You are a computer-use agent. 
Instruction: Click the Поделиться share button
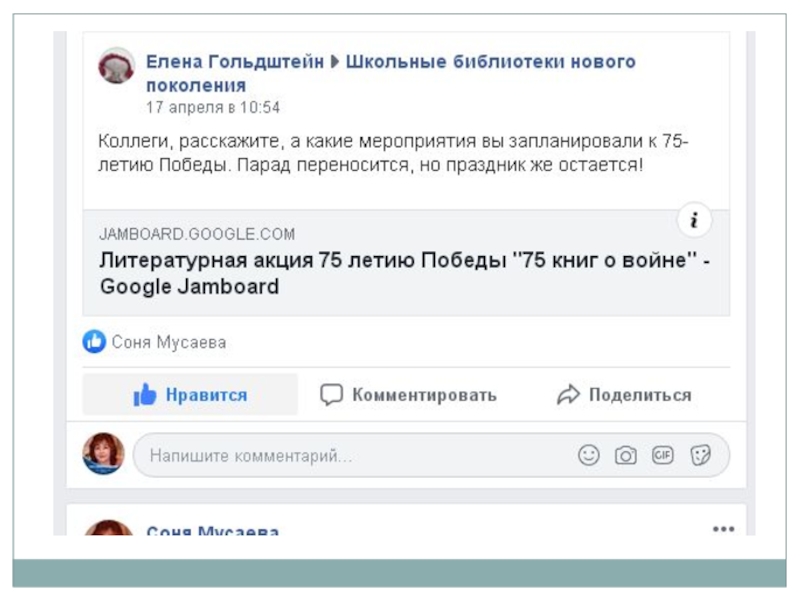pyautogui.click(x=624, y=395)
